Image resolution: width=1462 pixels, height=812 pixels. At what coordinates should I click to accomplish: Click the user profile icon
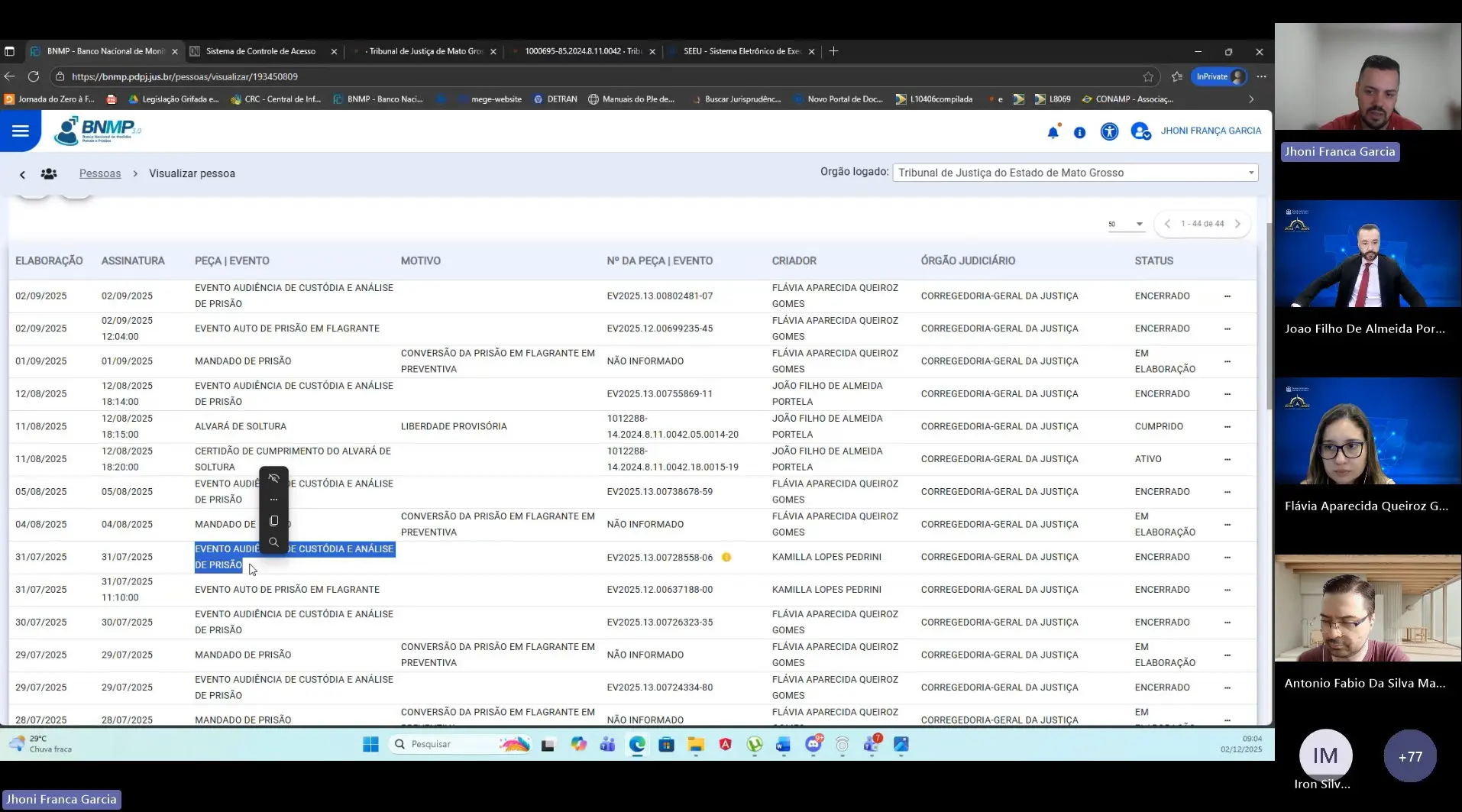point(1140,131)
